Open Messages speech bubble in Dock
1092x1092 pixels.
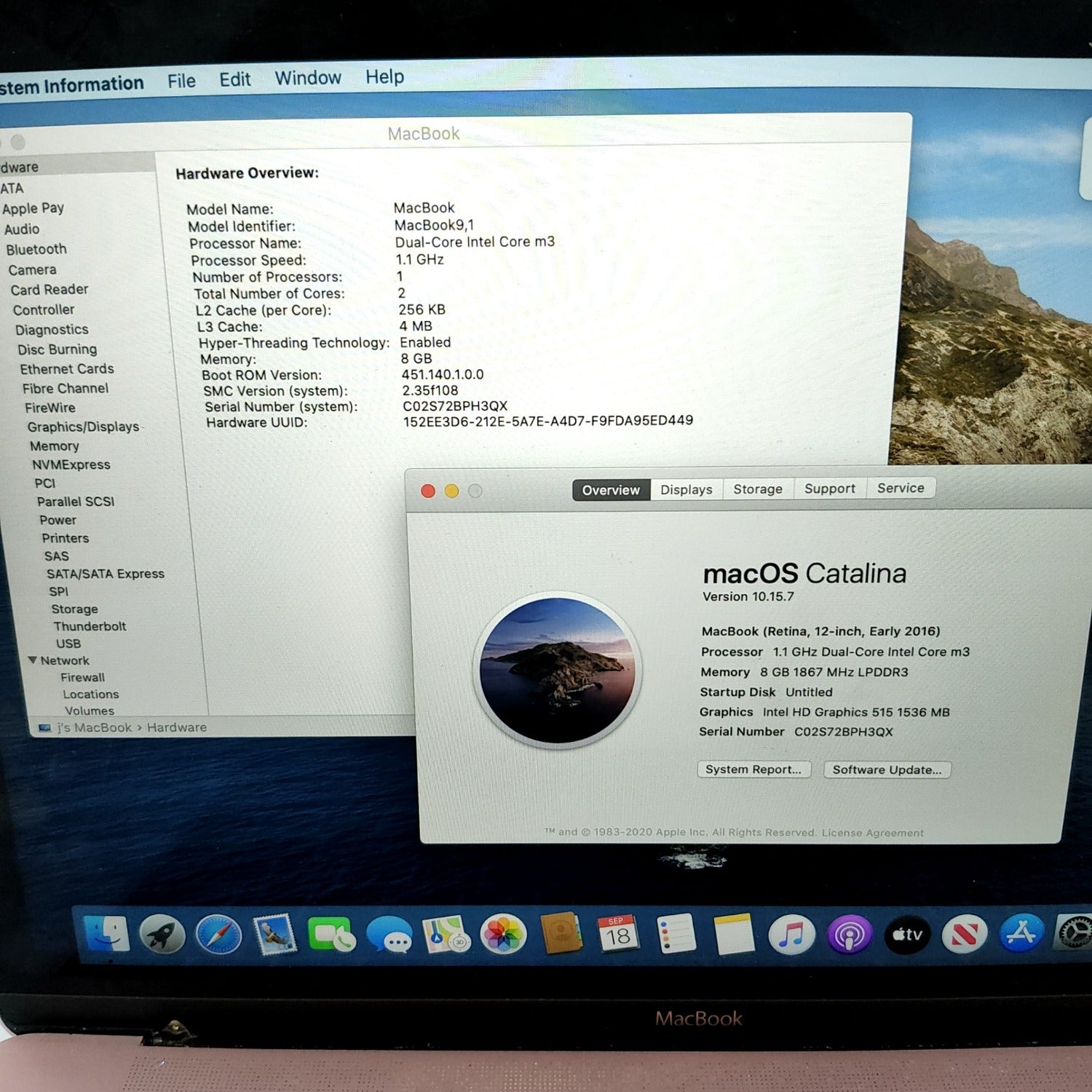click(x=389, y=934)
